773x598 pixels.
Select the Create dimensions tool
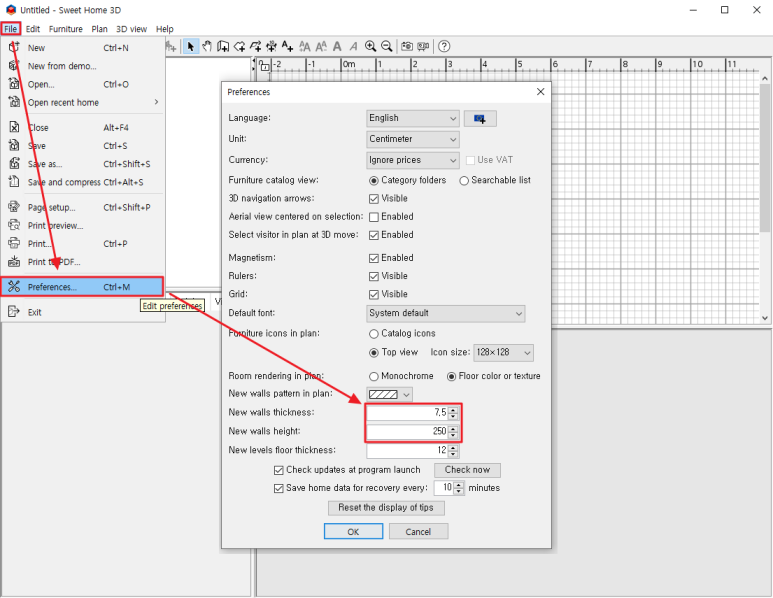click(x=271, y=46)
